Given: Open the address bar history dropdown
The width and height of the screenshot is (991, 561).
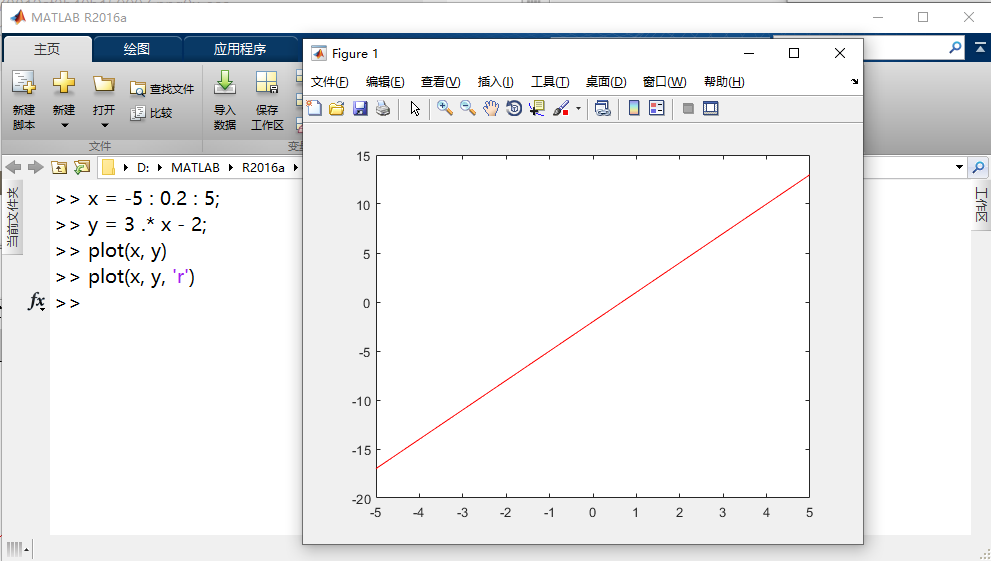Looking at the screenshot, I should (959, 167).
